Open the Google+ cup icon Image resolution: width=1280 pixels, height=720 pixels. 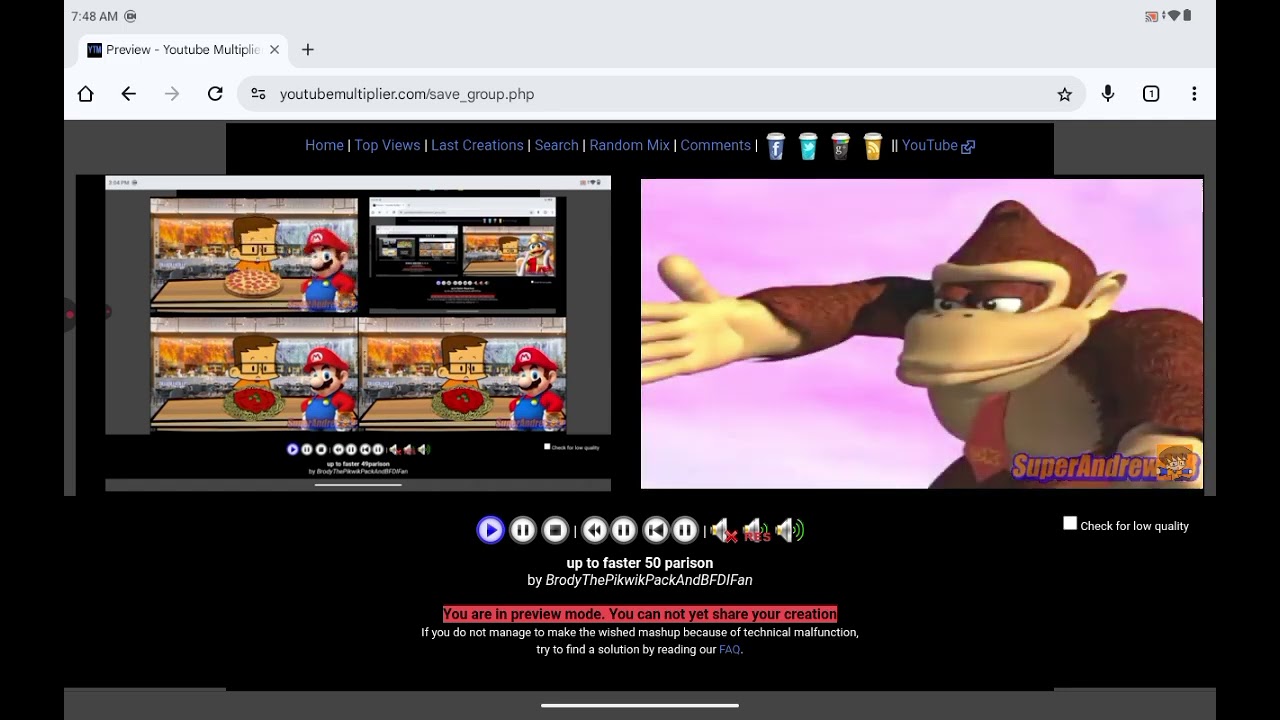click(840, 146)
